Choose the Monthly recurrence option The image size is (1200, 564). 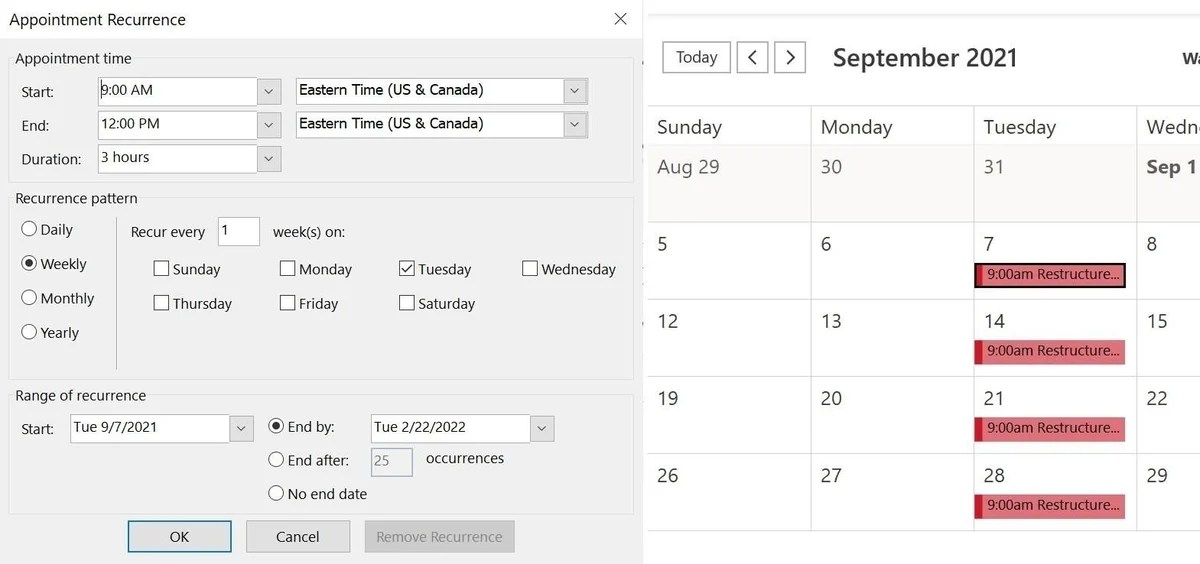30,298
